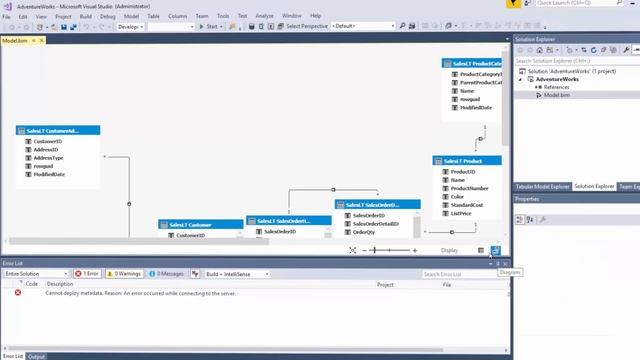Click the Save All toolbar icon

coord(73,27)
